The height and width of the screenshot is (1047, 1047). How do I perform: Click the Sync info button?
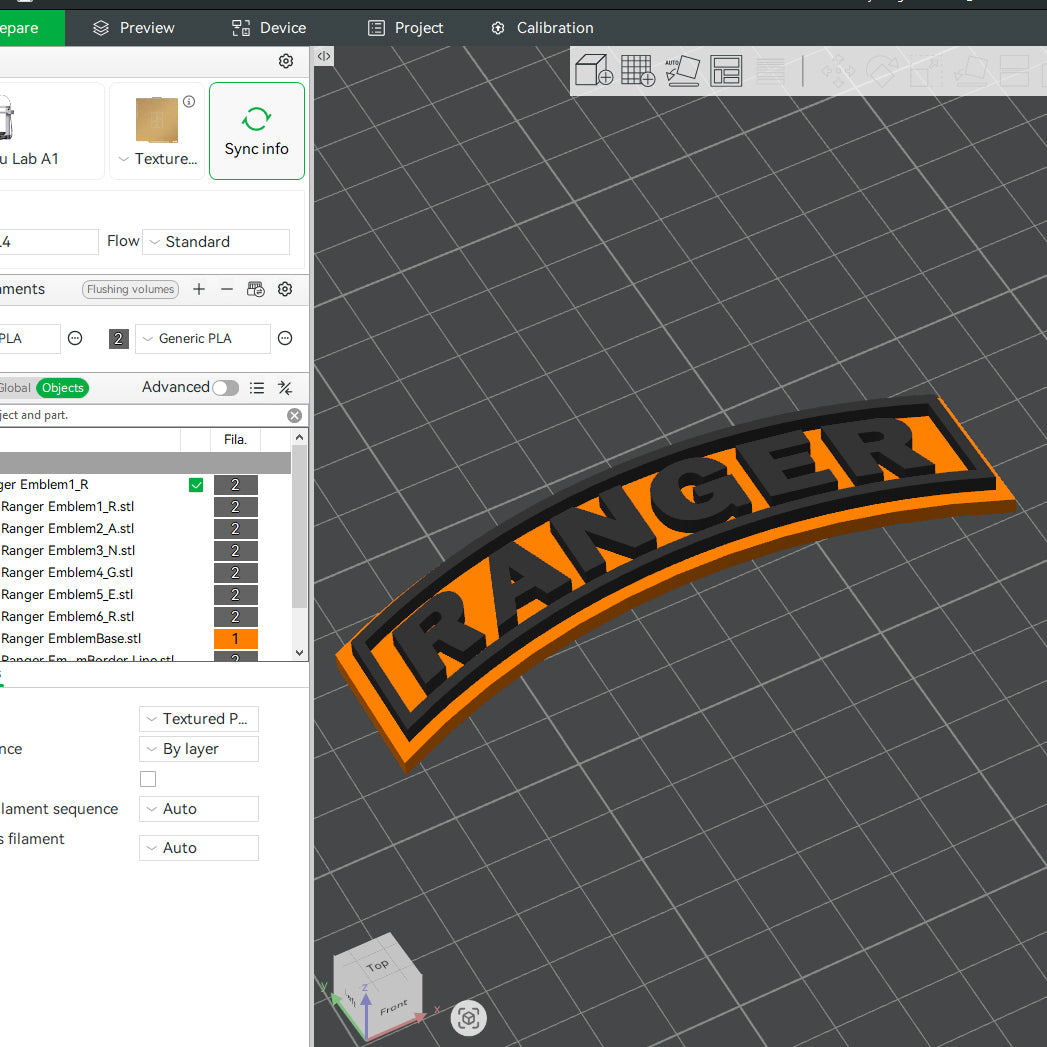click(x=256, y=131)
